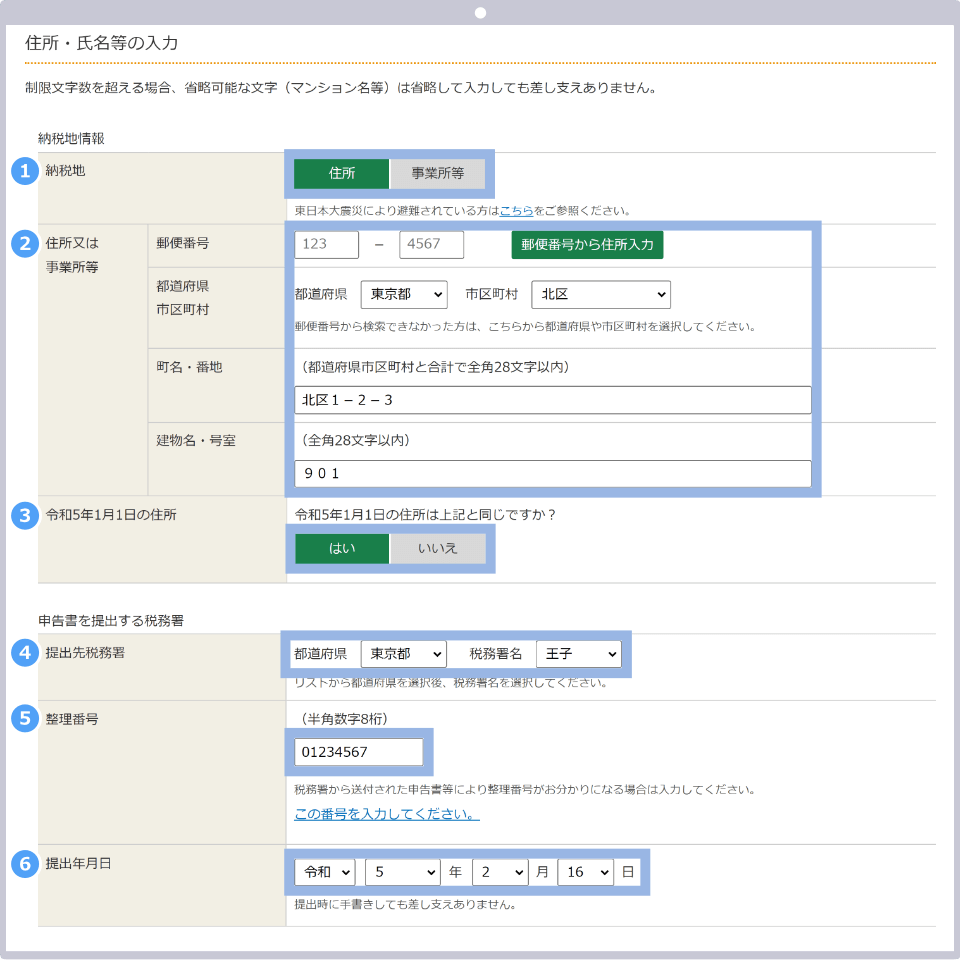Screen dimensions: 960x960
Task: Click the 住所・氏名等の入力 heading
Action: pyautogui.click(x=102, y=43)
